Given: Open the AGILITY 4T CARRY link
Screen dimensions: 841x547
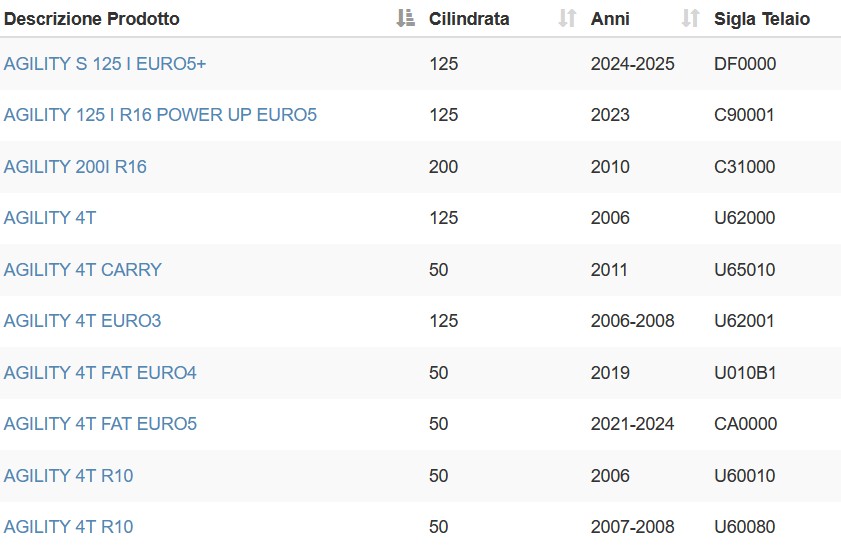Looking at the screenshot, I should (83, 270).
